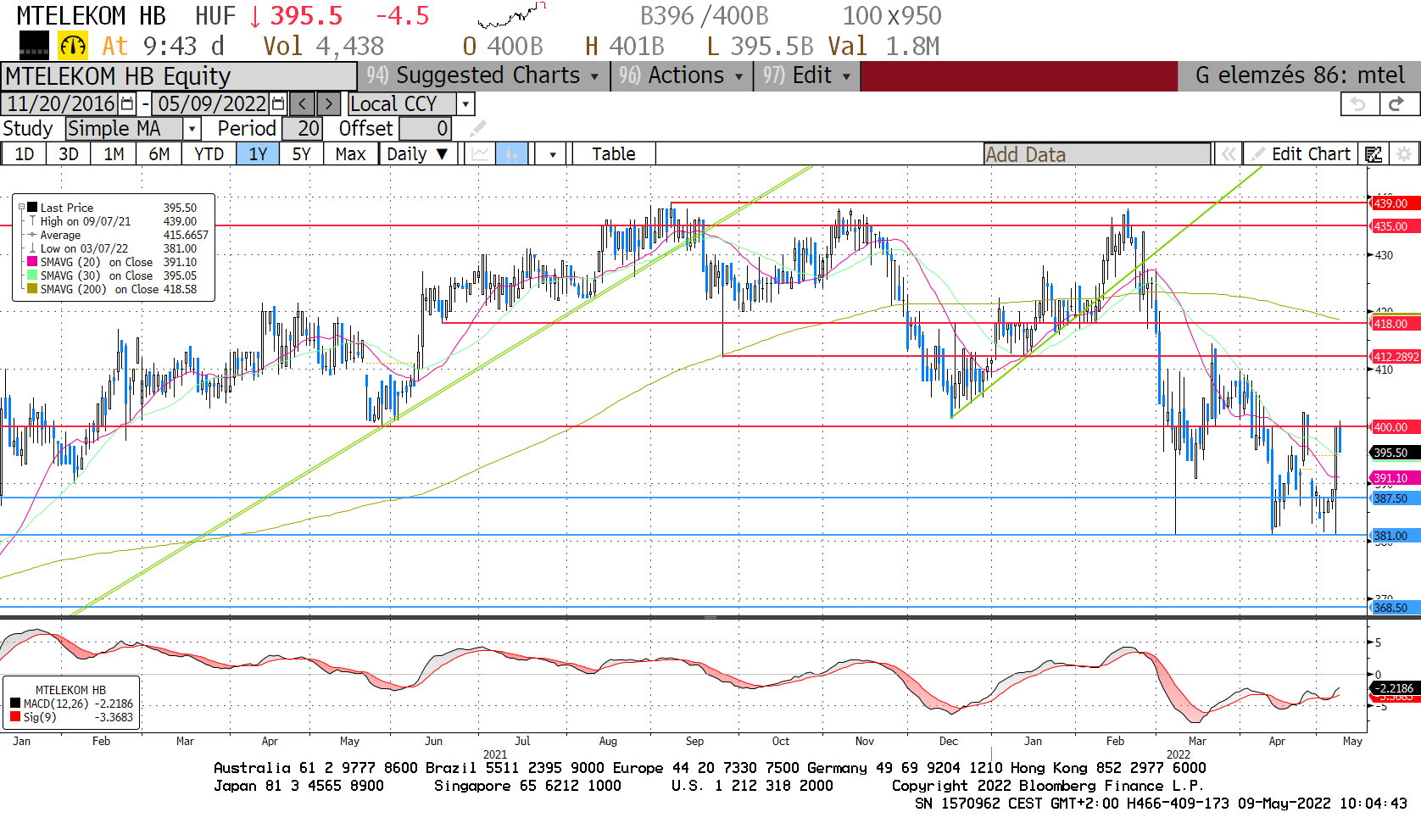
Task: Select the 6M time range
Action: click(159, 154)
